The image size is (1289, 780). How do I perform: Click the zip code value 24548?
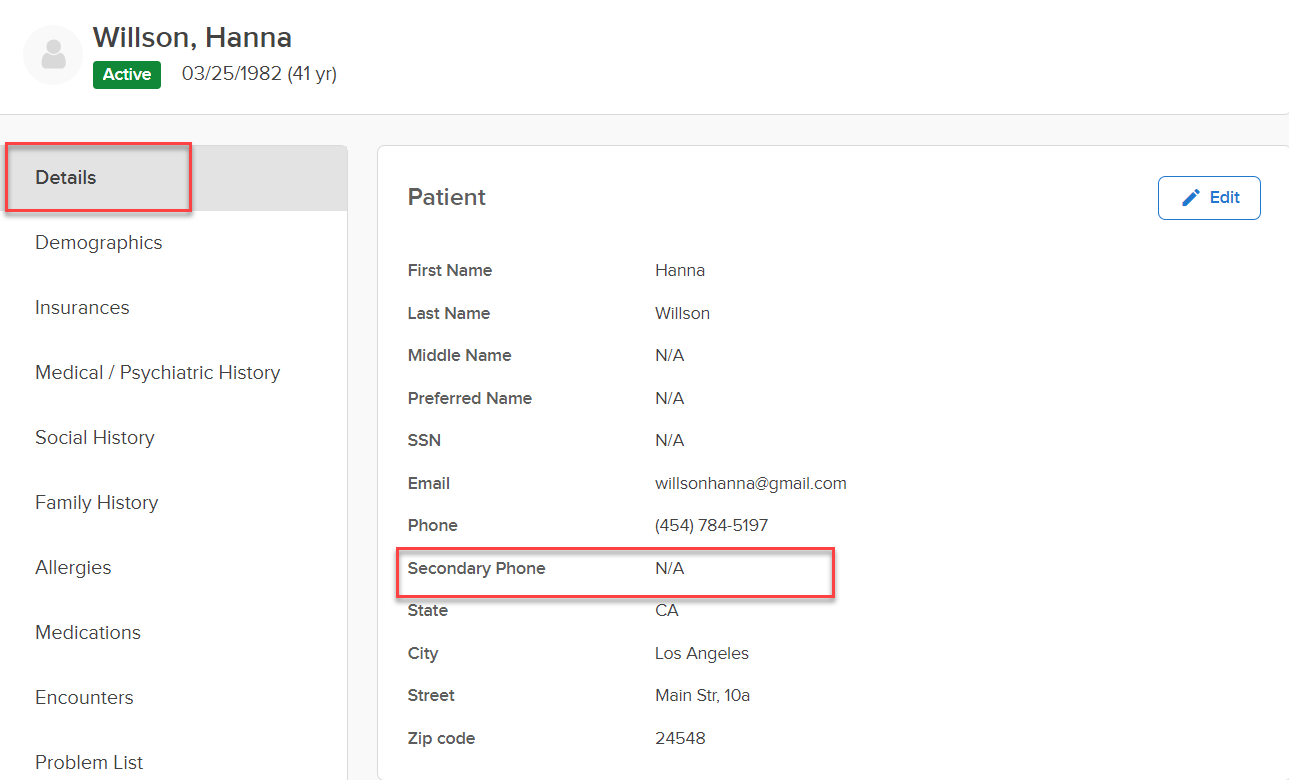pyautogui.click(x=680, y=739)
